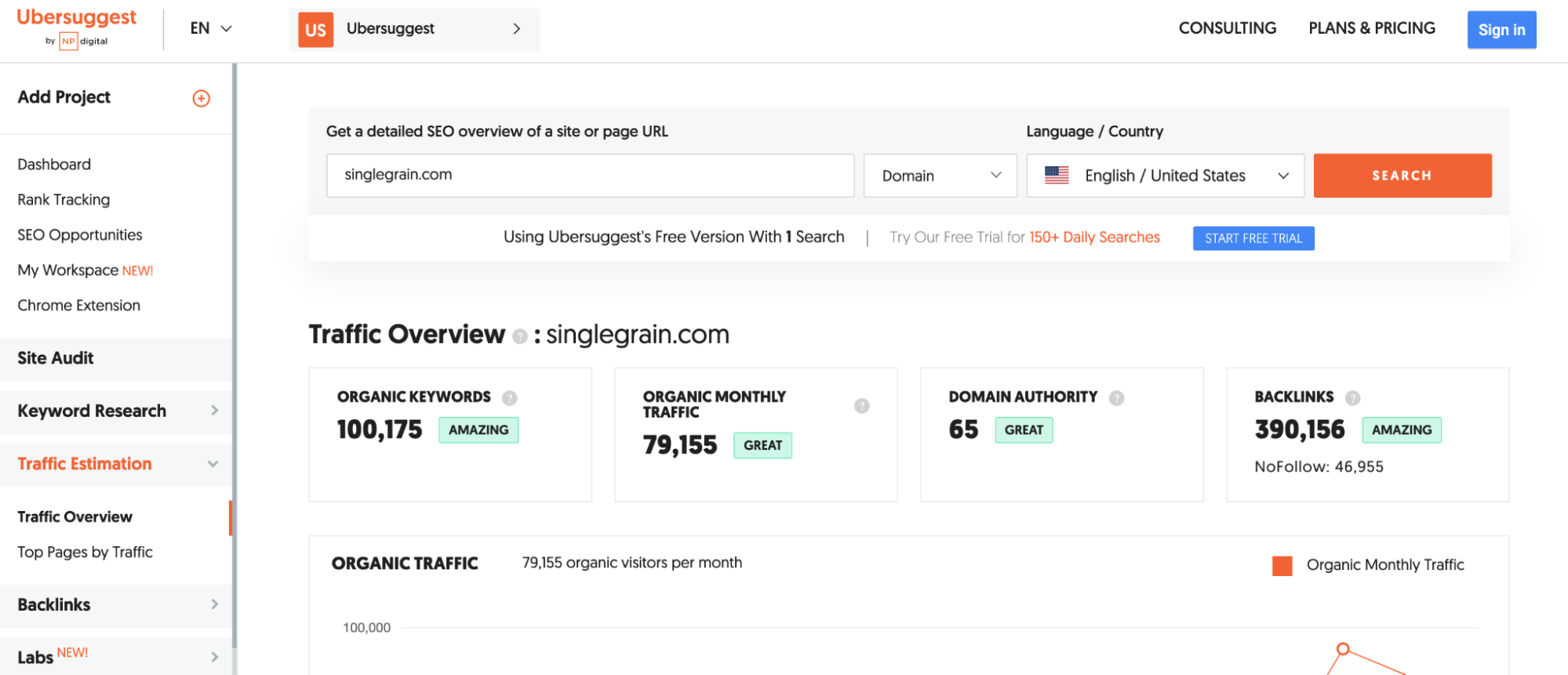The width and height of the screenshot is (1568, 675).
Task: Select Traffic Overview in sidebar
Action: (75, 517)
